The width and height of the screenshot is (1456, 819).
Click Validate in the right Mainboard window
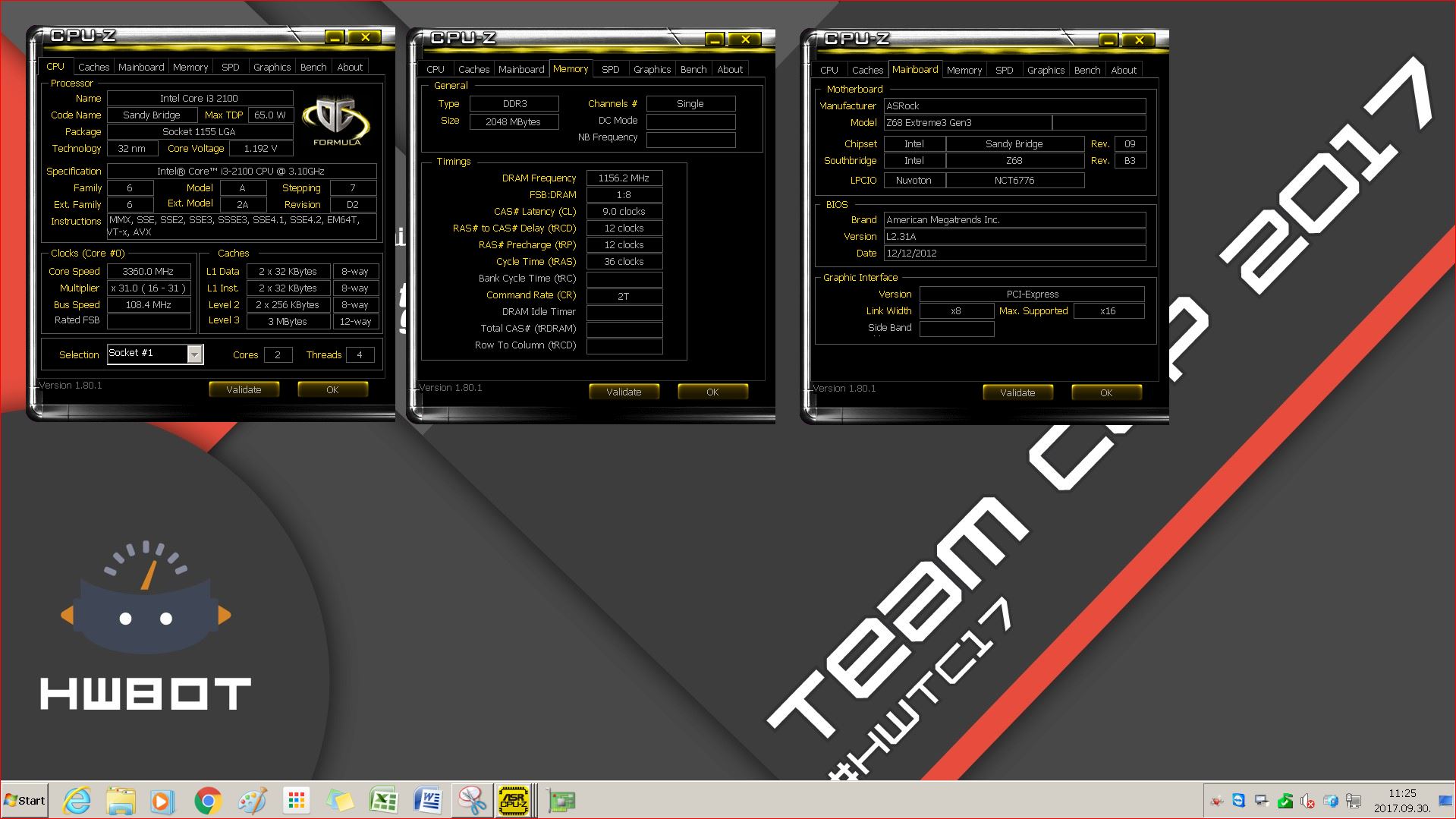click(x=1018, y=392)
